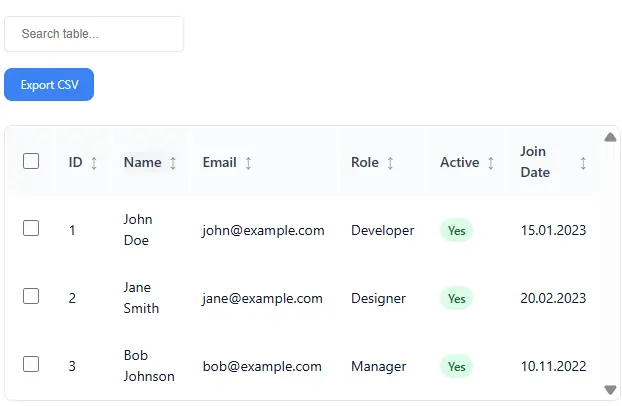
Task: Toggle the select-all header checkbox
Action: click(x=31, y=161)
